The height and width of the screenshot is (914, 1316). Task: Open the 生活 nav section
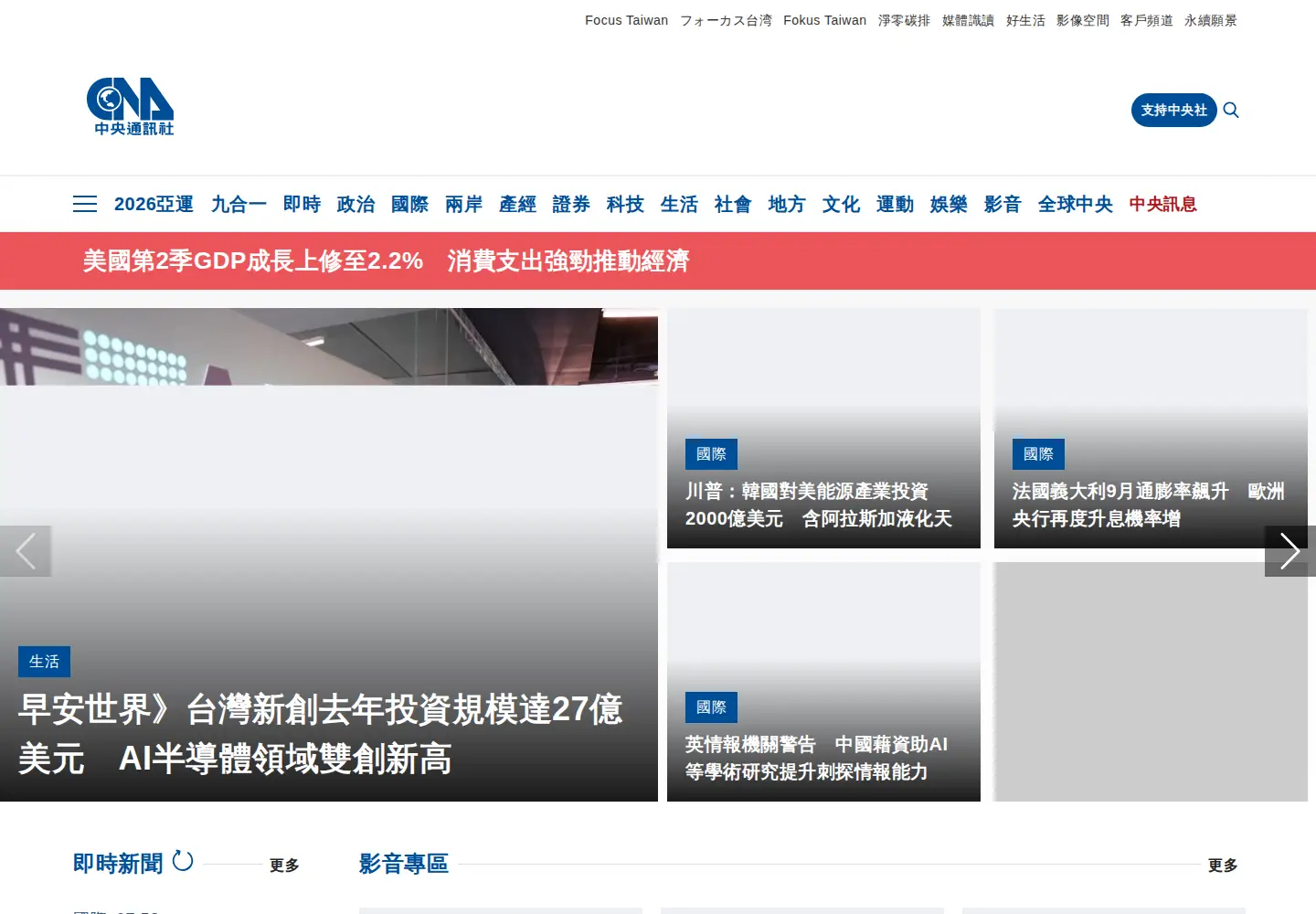point(679,204)
